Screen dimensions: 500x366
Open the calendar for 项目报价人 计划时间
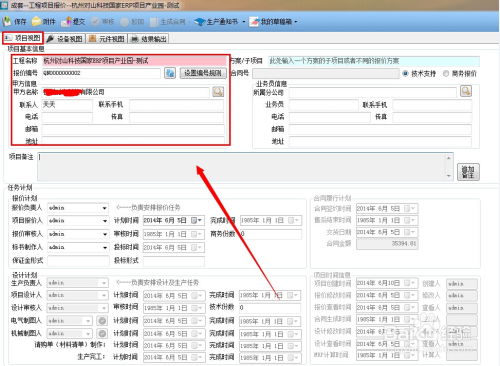pyautogui.click(x=196, y=220)
